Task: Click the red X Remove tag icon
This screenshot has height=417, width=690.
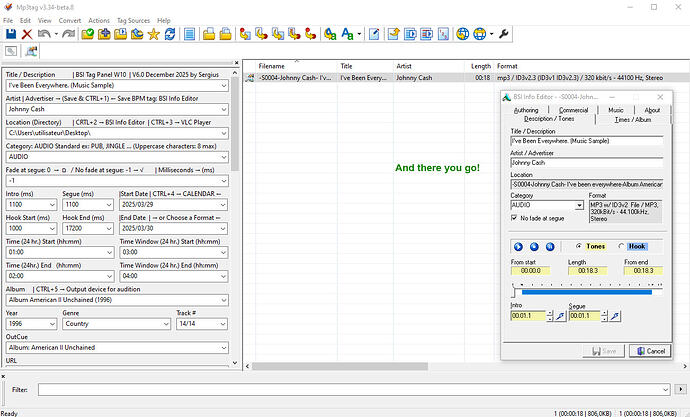Action: 27,34
